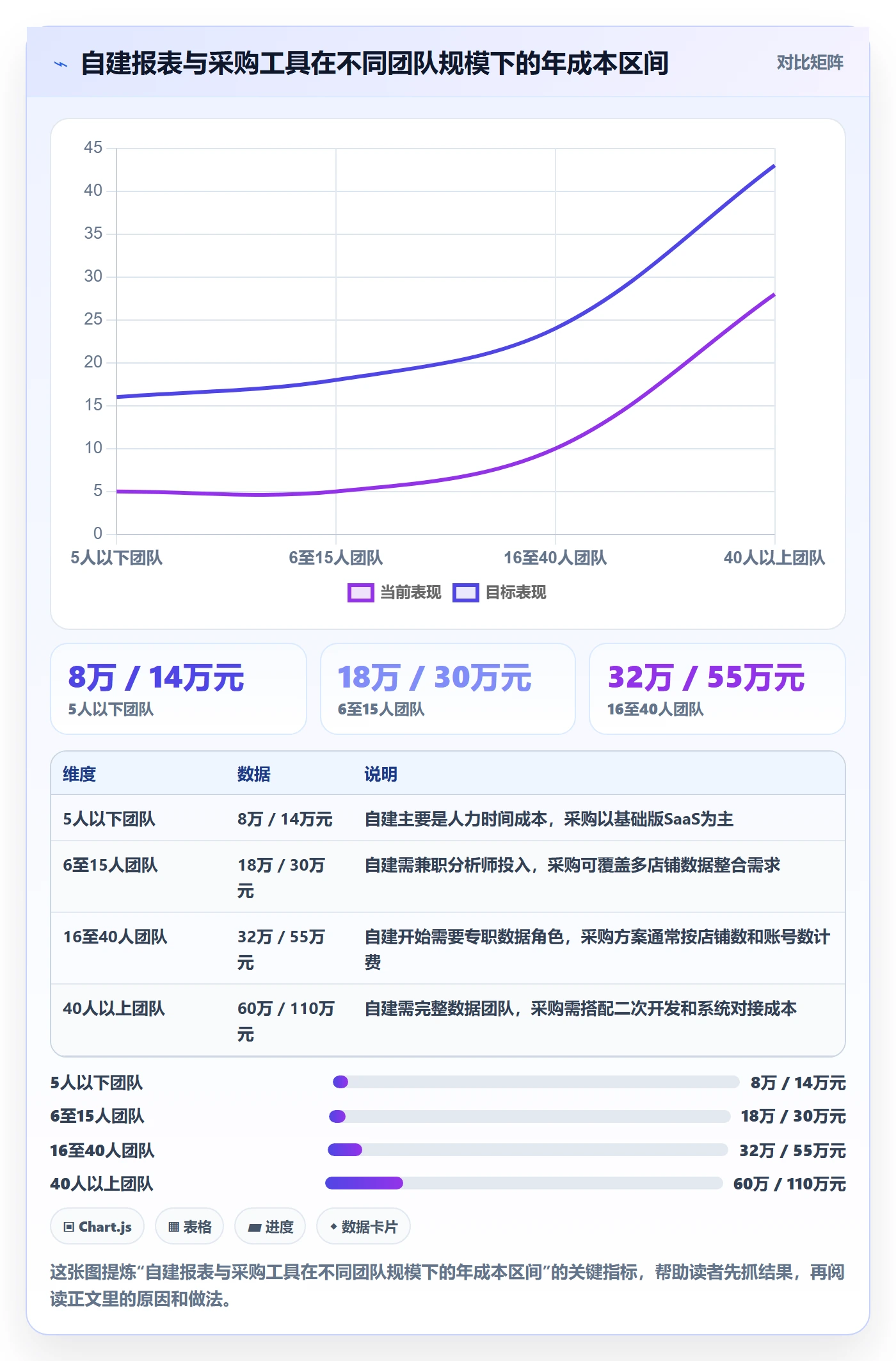Screen dimensions: 896x1361
Task: Click the chart title heading text
Action: point(375,63)
